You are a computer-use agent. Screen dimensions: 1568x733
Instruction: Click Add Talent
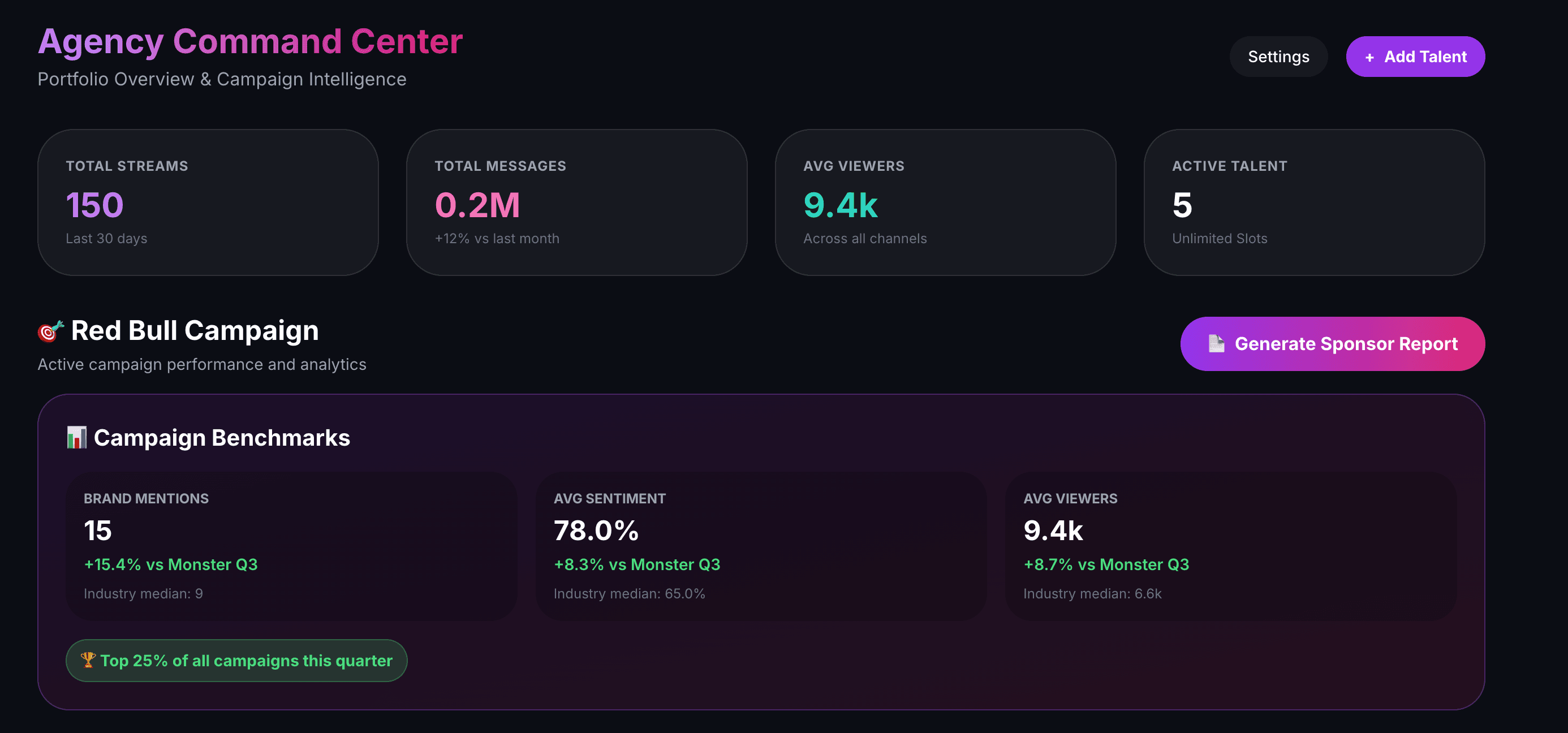pos(1415,57)
